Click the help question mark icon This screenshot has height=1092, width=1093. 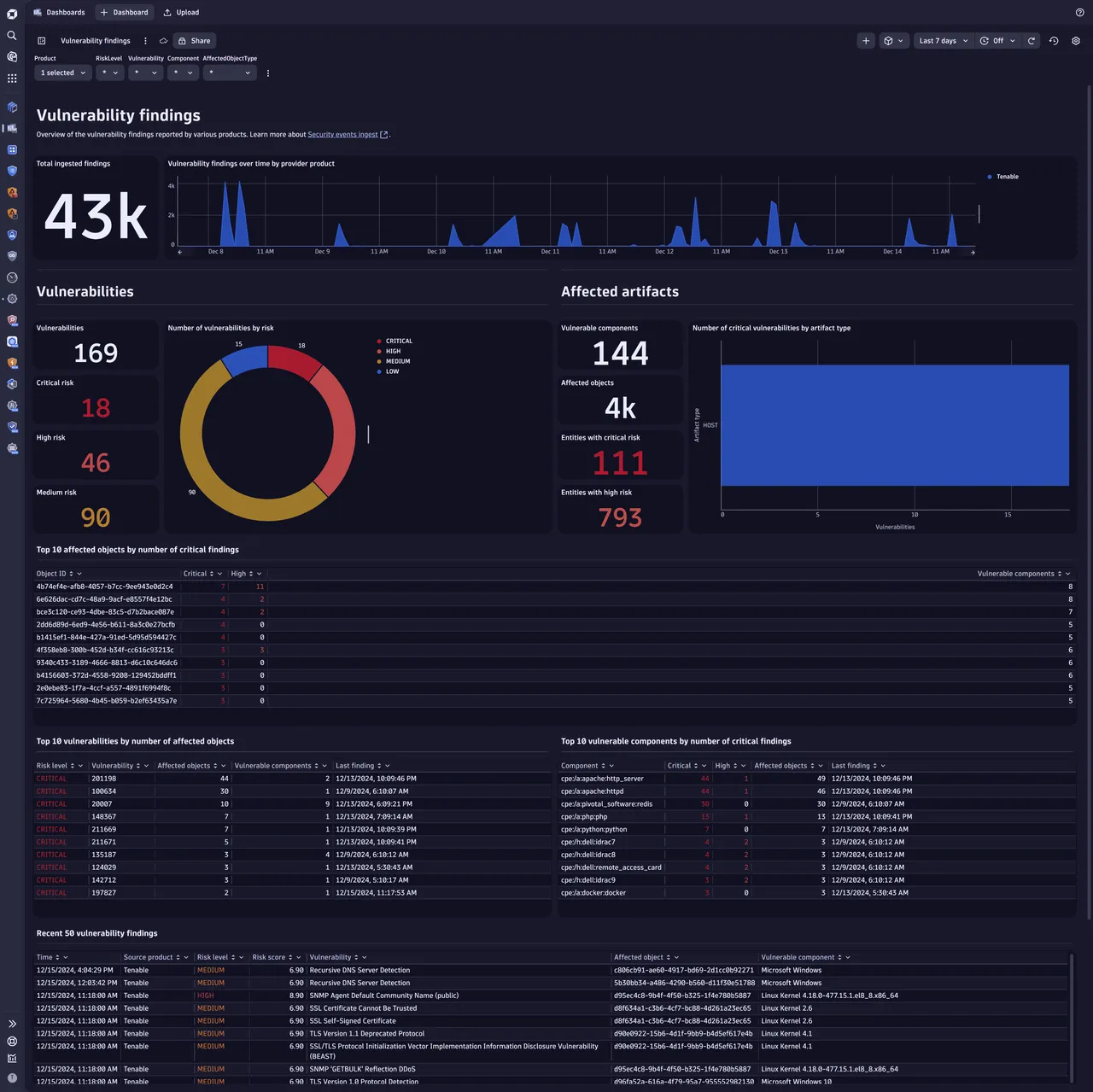coord(1079,13)
